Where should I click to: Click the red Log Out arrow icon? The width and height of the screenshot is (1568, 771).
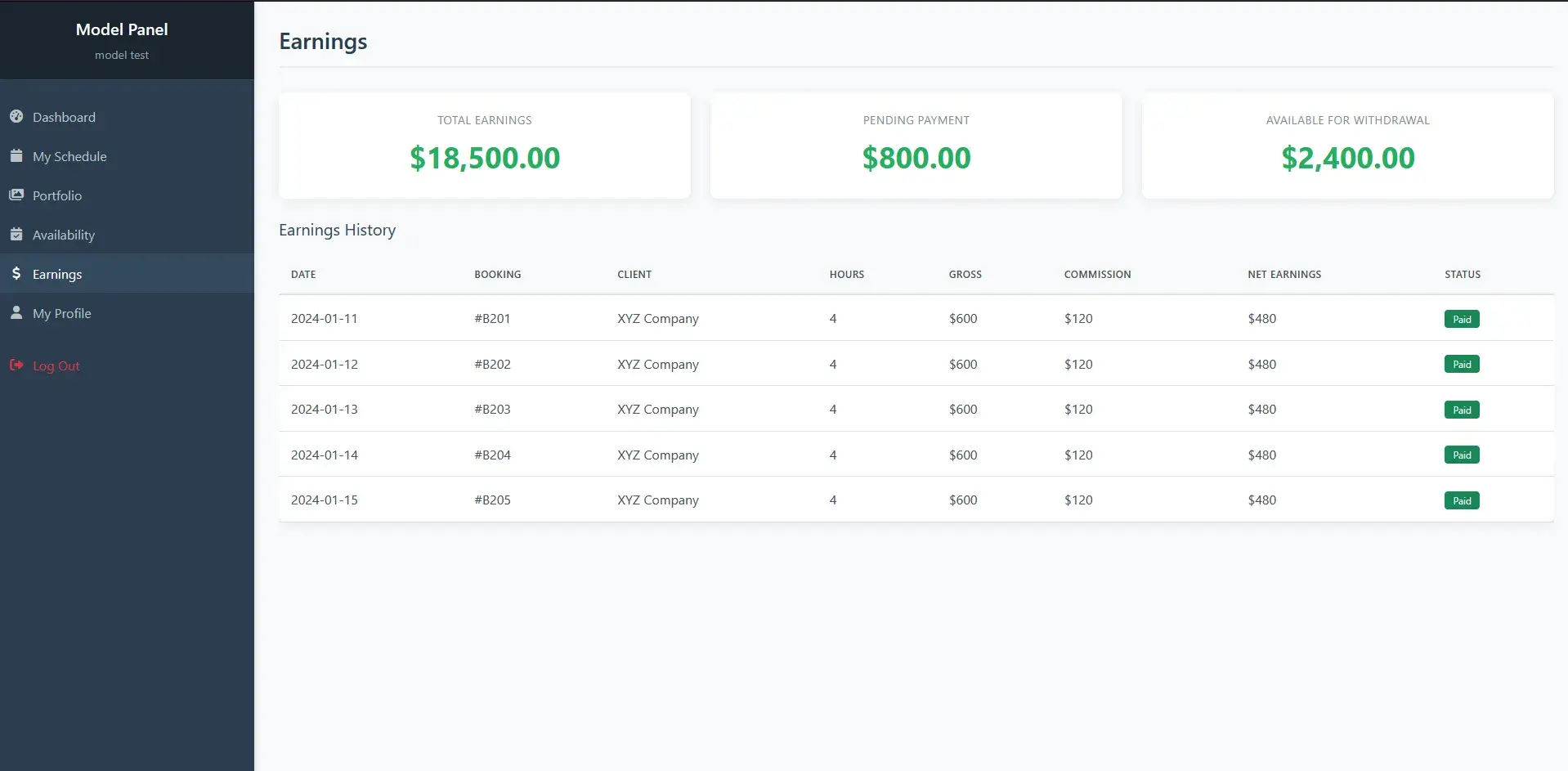pos(16,365)
